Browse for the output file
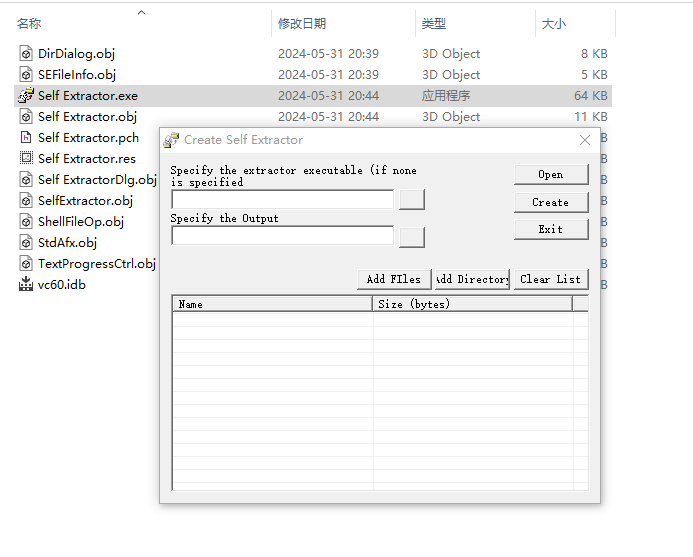This screenshot has height=557, width=693. (412, 237)
